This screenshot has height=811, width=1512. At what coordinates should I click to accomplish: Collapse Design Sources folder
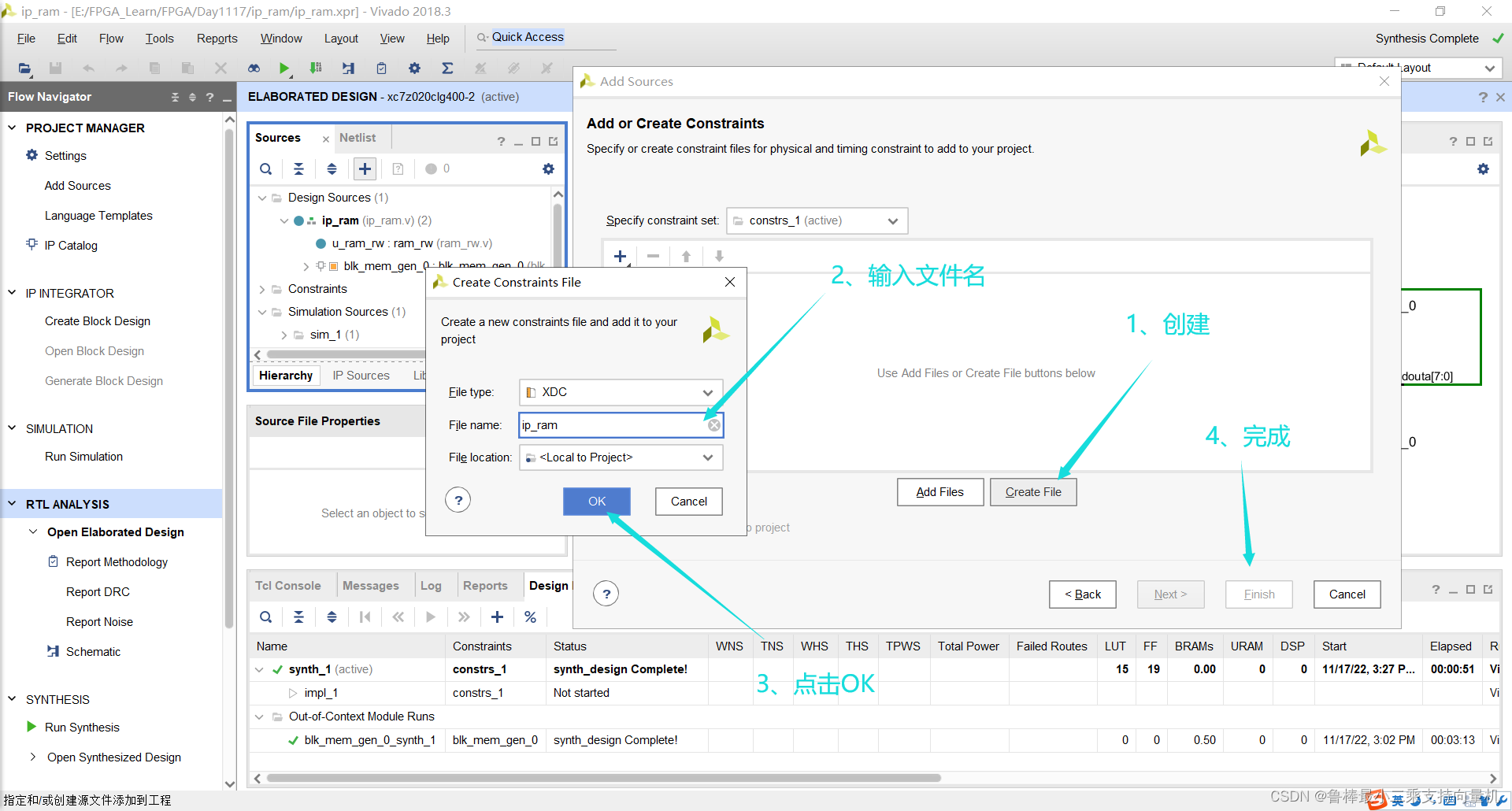(262, 198)
